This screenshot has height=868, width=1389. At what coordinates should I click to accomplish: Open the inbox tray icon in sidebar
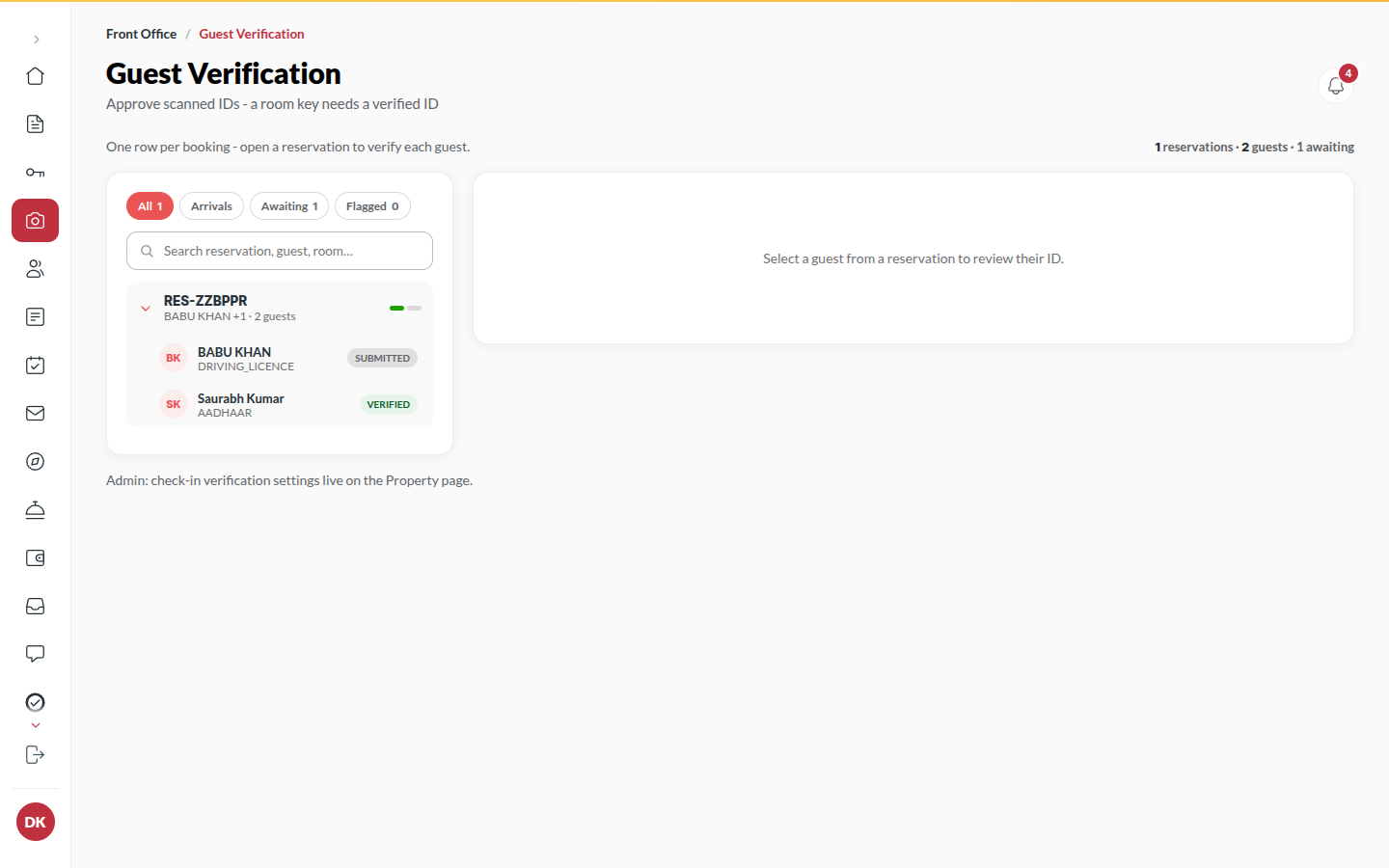tap(36, 607)
